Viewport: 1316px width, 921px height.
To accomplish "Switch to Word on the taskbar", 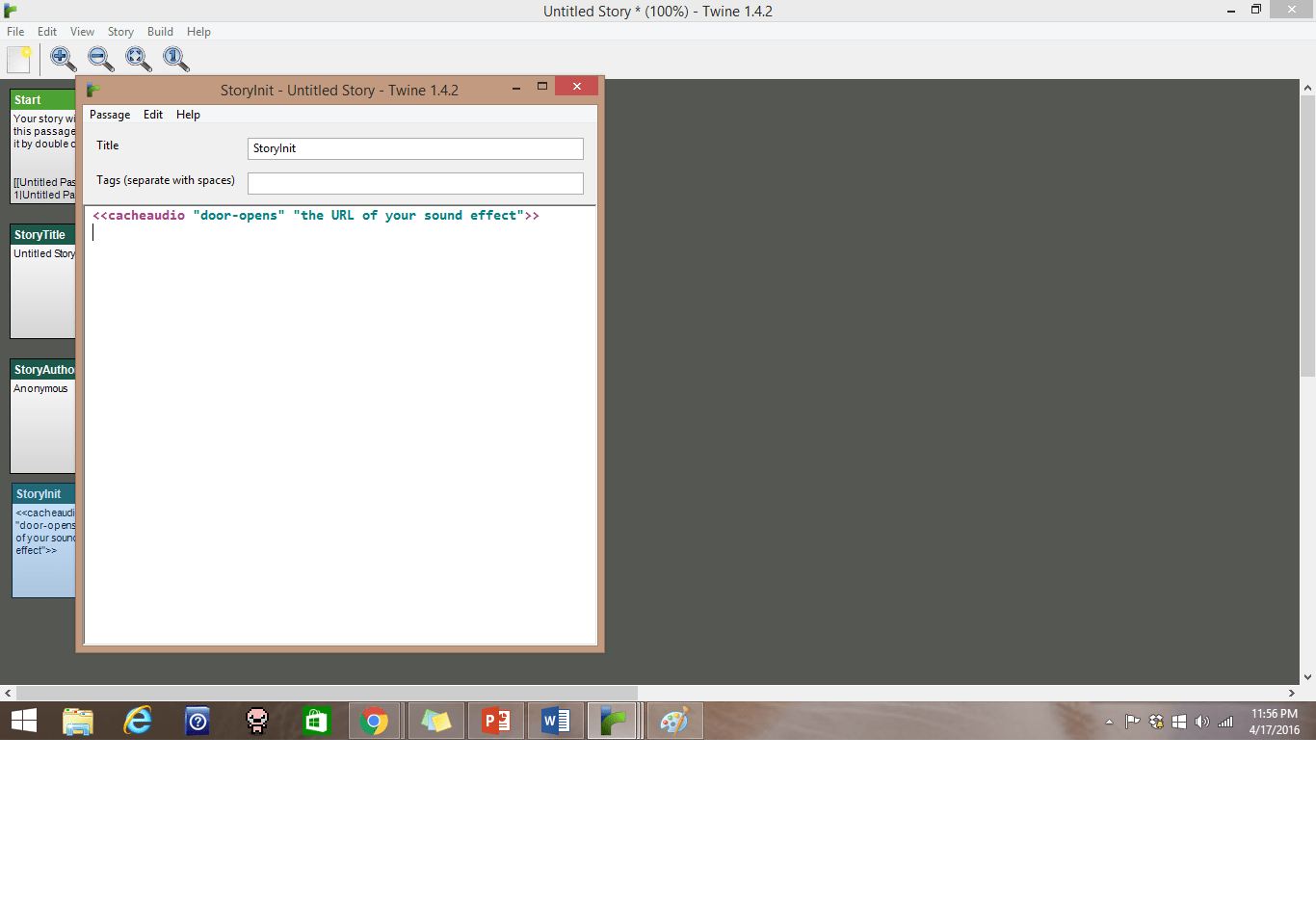I will point(556,721).
